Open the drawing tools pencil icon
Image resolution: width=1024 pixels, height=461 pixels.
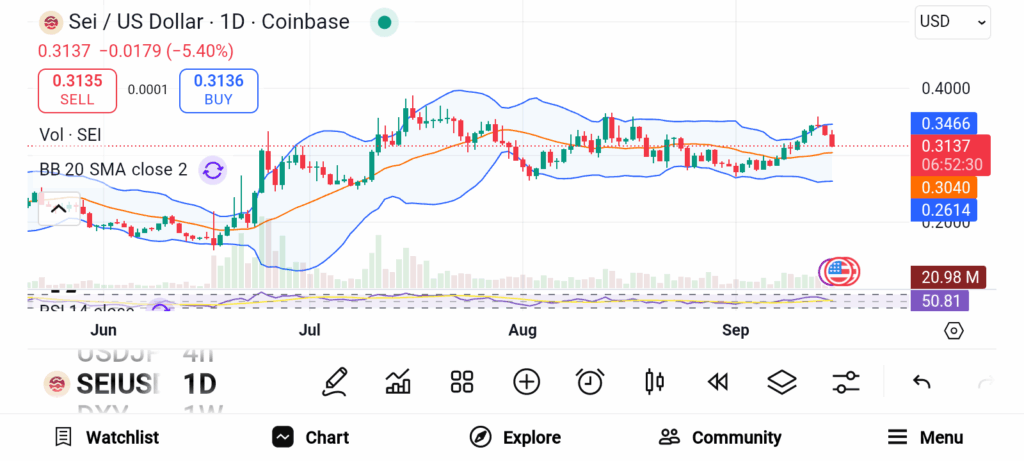[x=335, y=381]
